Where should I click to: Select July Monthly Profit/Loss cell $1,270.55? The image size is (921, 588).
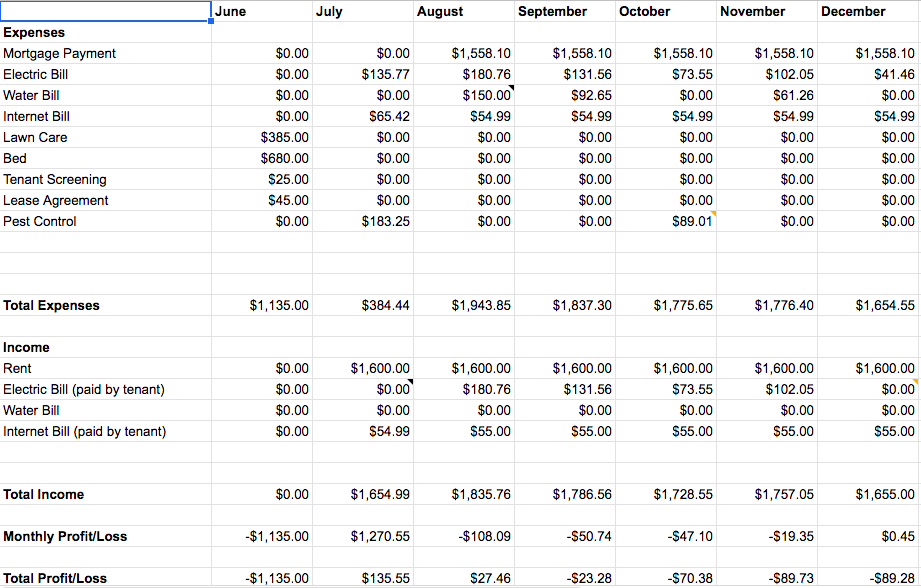pos(363,536)
